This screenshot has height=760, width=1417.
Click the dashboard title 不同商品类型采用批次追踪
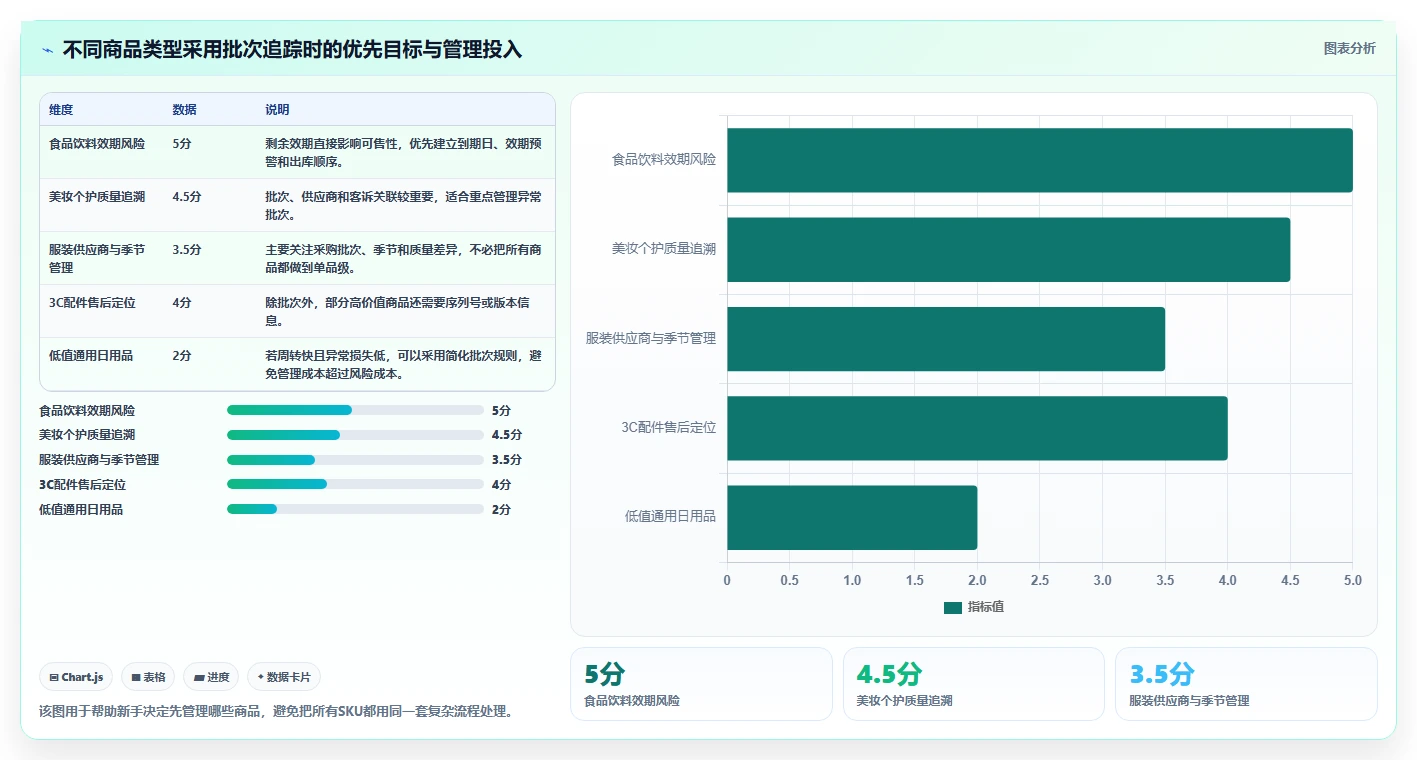pos(292,50)
